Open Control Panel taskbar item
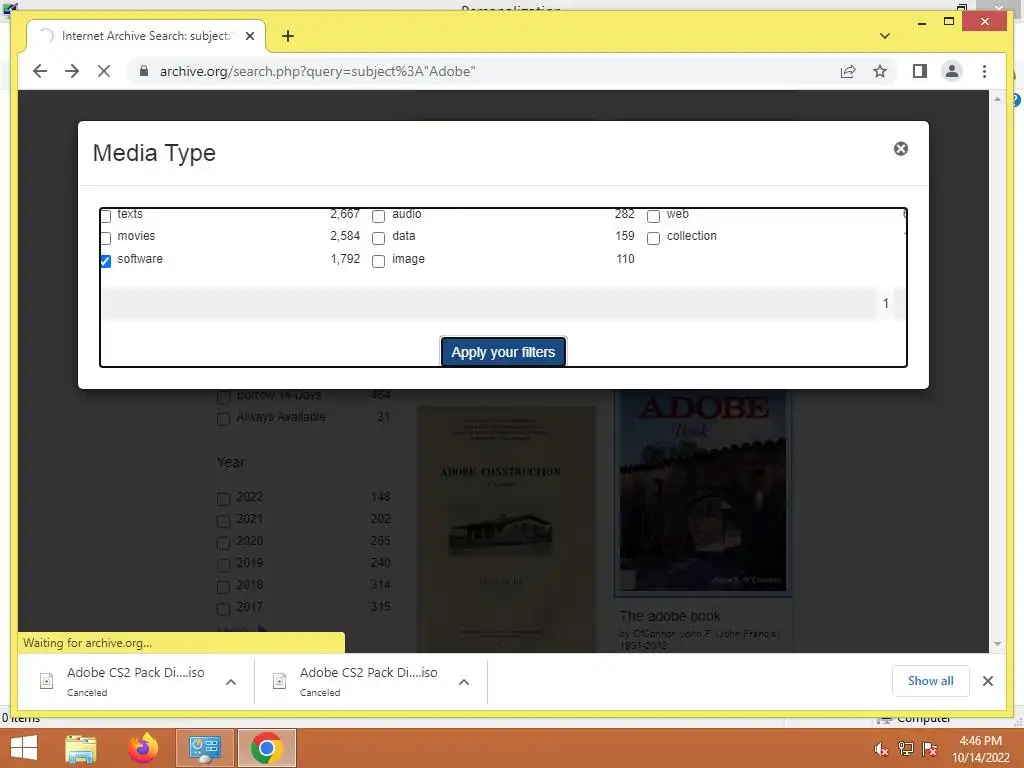Screen dimensions: 1024x768 point(204,748)
